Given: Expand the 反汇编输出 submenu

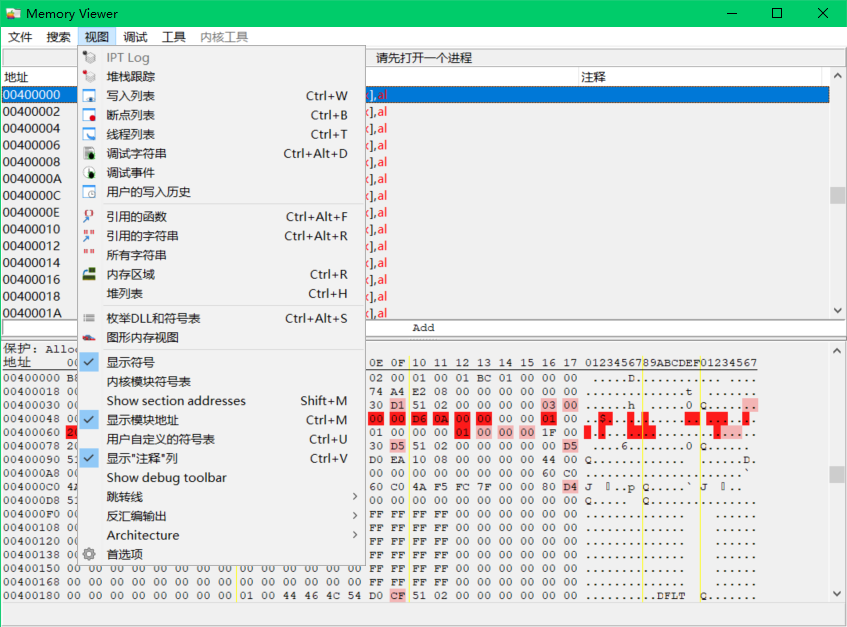Looking at the screenshot, I should point(221,516).
